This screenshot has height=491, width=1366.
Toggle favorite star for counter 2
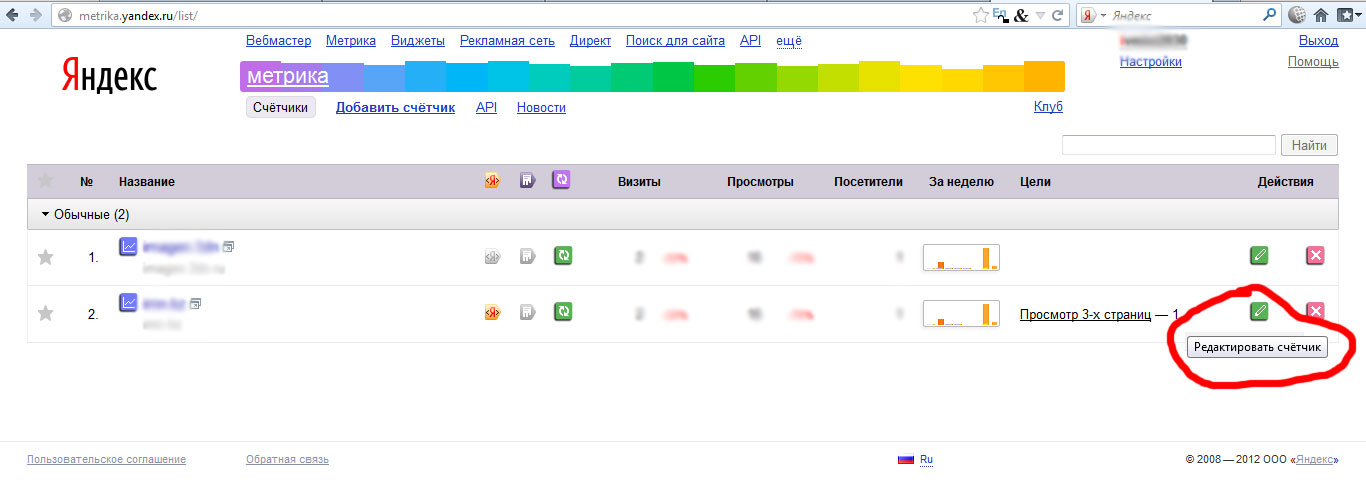(x=45, y=313)
